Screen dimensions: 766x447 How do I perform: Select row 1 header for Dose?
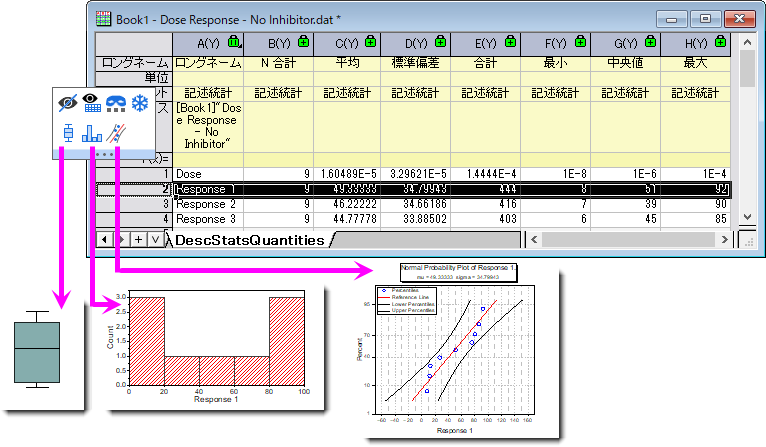134,174
